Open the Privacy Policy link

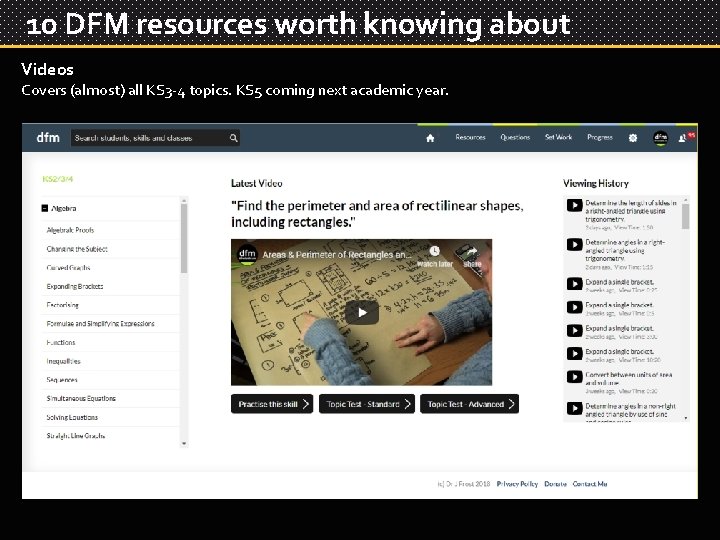click(x=517, y=484)
